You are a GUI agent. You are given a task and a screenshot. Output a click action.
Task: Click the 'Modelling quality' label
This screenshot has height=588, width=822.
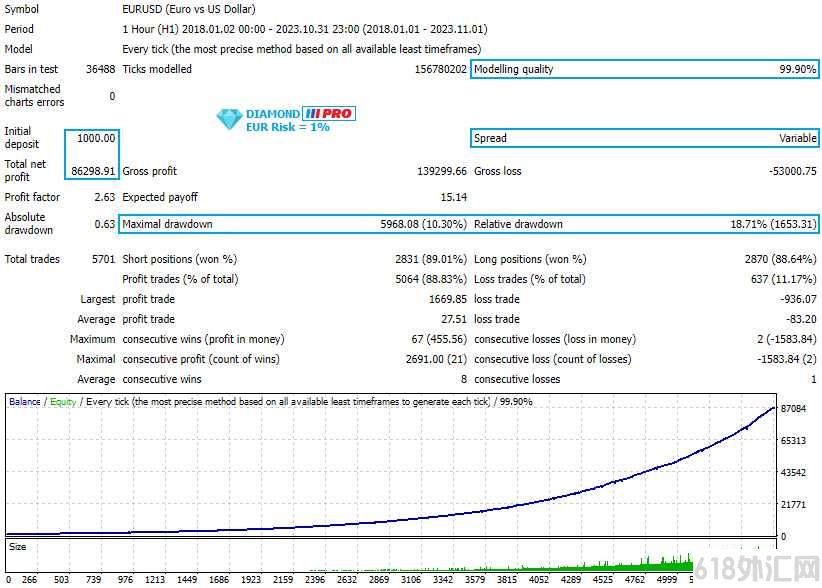tap(513, 69)
